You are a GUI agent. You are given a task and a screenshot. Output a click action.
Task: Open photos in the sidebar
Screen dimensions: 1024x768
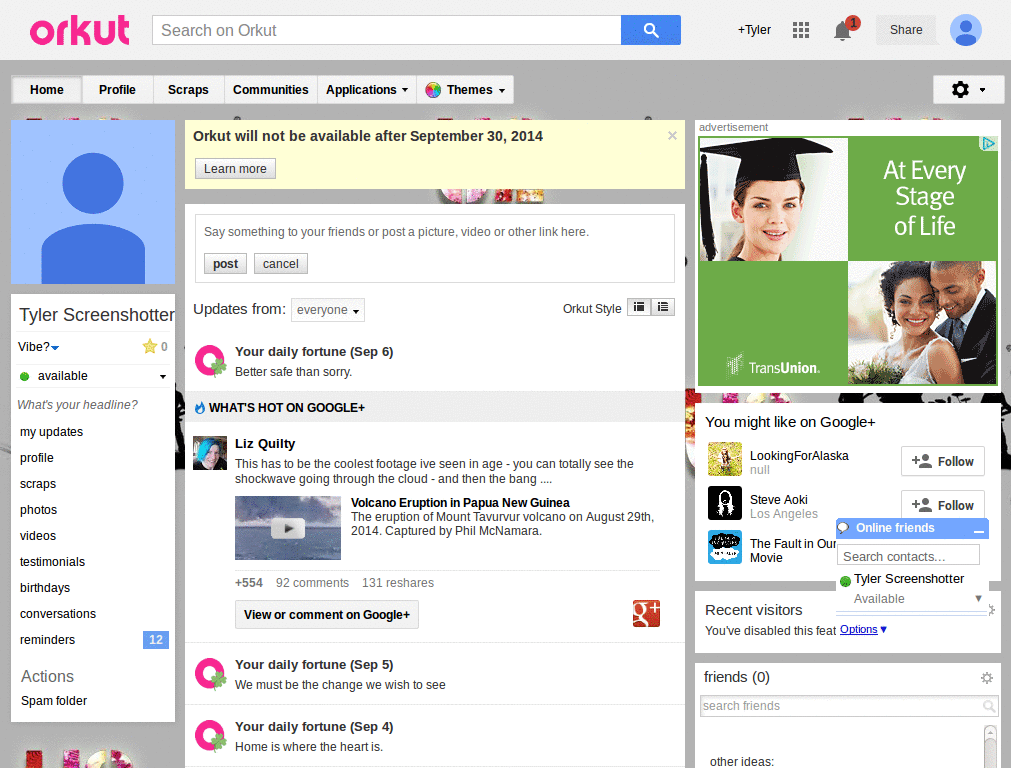(x=39, y=509)
